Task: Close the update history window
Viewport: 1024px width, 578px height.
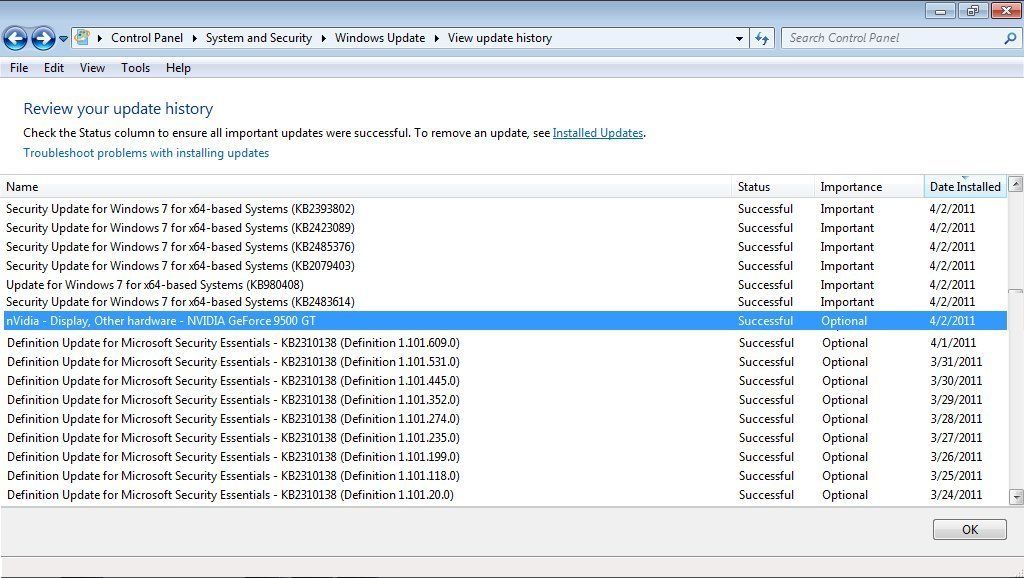Action: [x=1006, y=10]
